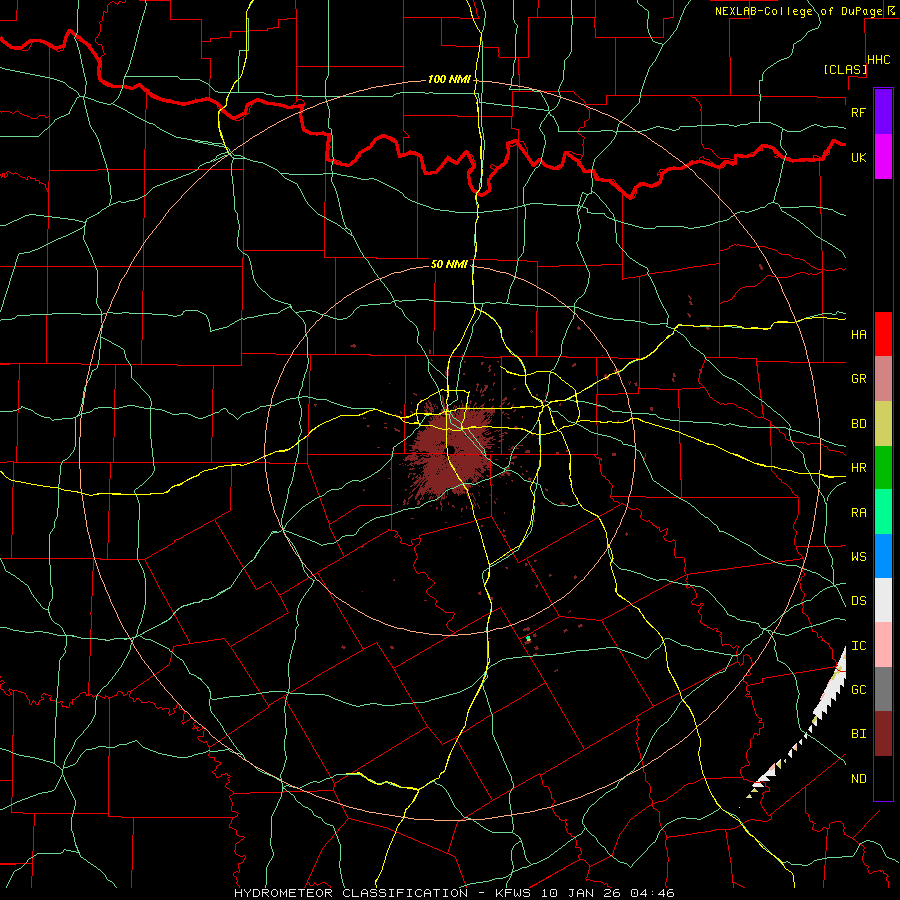
Task: Click the '04:46' timestamp
Action: coord(652,893)
